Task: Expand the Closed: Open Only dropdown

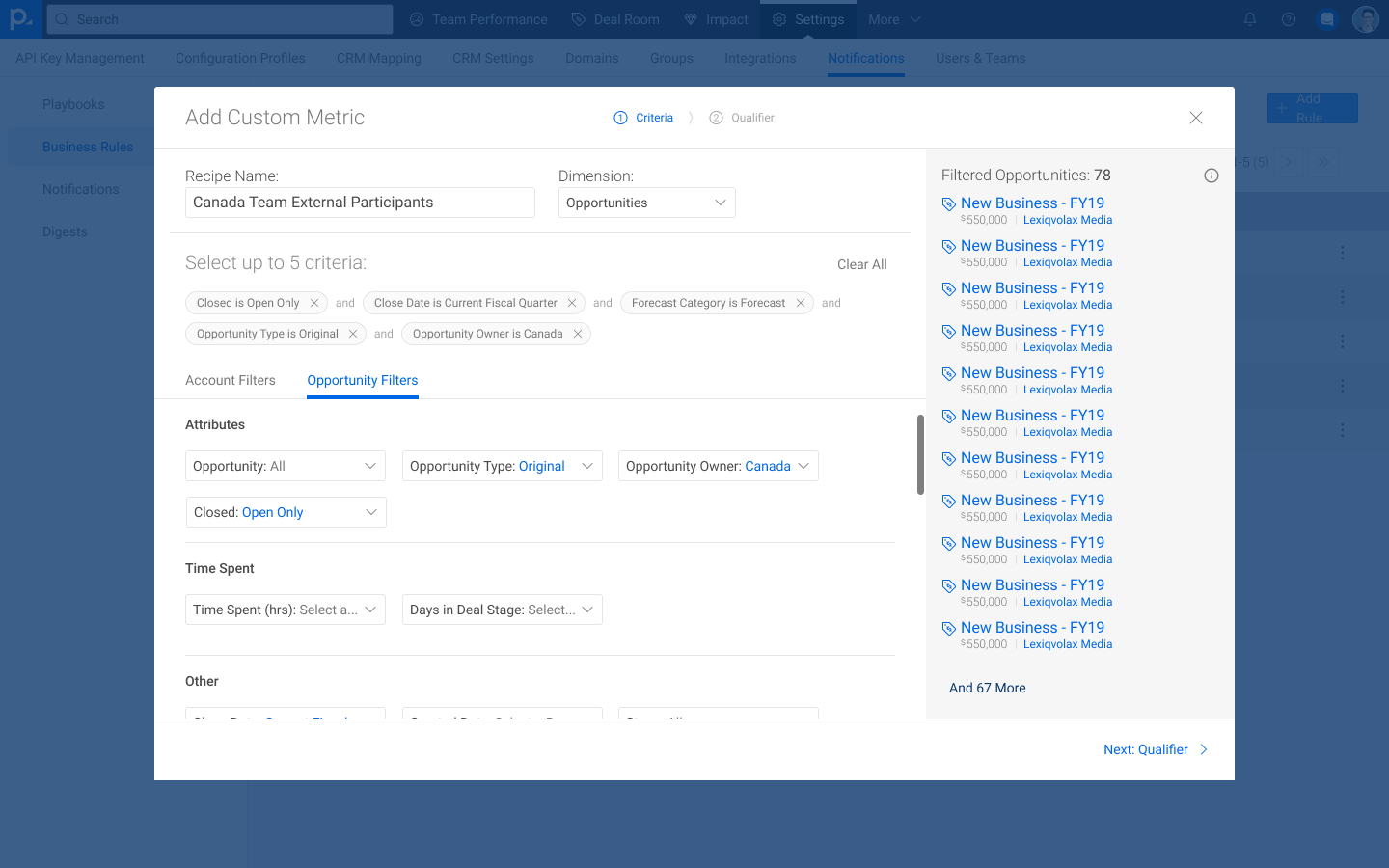Action: (286, 512)
